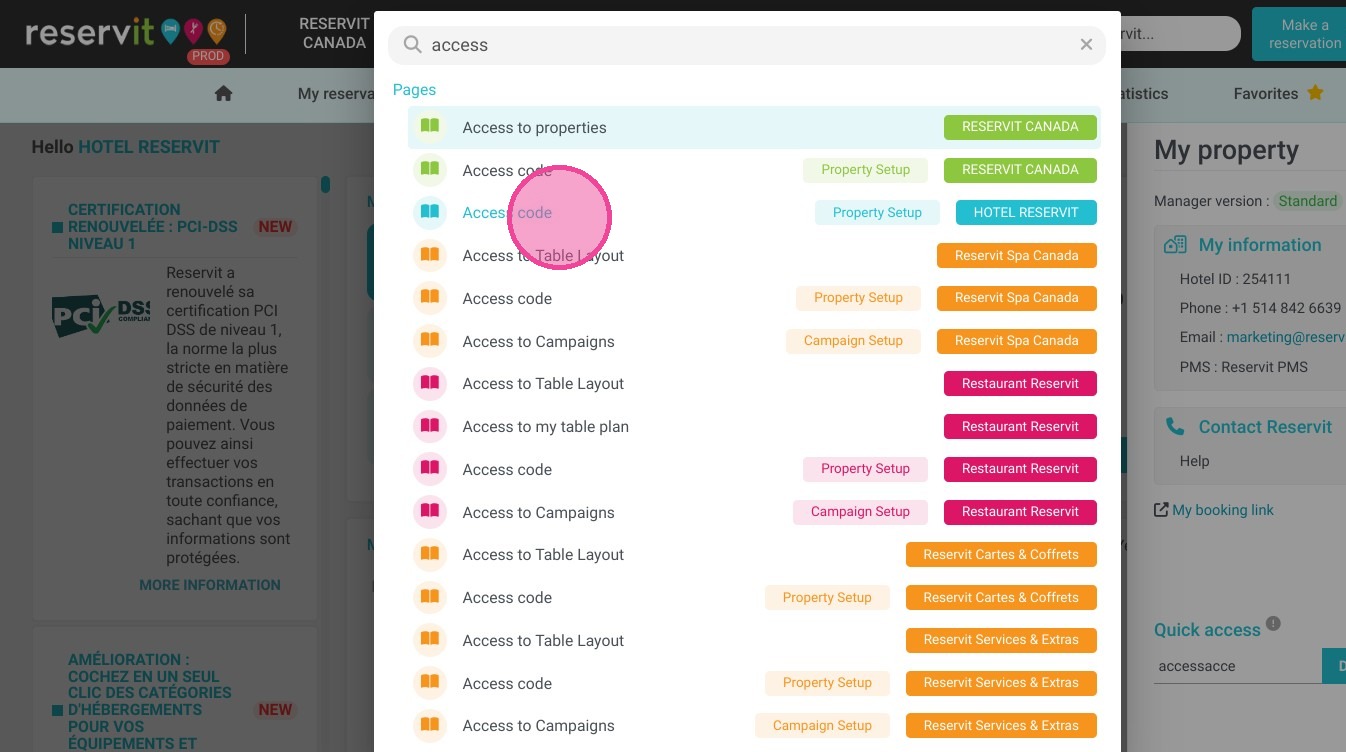Open the Statistics menu
This screenshot has width=1346, height=752.
[1143, 93]
